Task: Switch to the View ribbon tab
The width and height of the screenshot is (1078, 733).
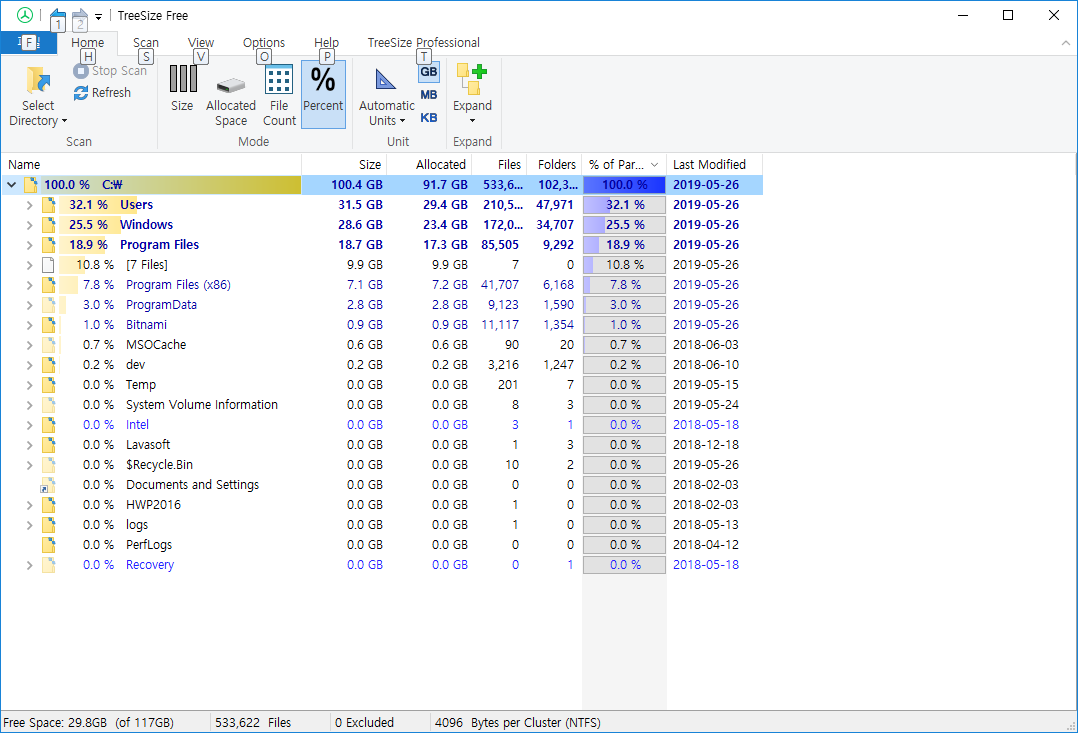Action: coord(201,43)
